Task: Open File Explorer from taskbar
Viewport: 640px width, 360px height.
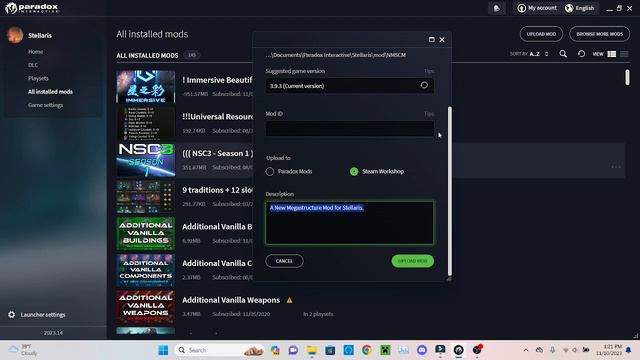Action: (x=312, y=350)
